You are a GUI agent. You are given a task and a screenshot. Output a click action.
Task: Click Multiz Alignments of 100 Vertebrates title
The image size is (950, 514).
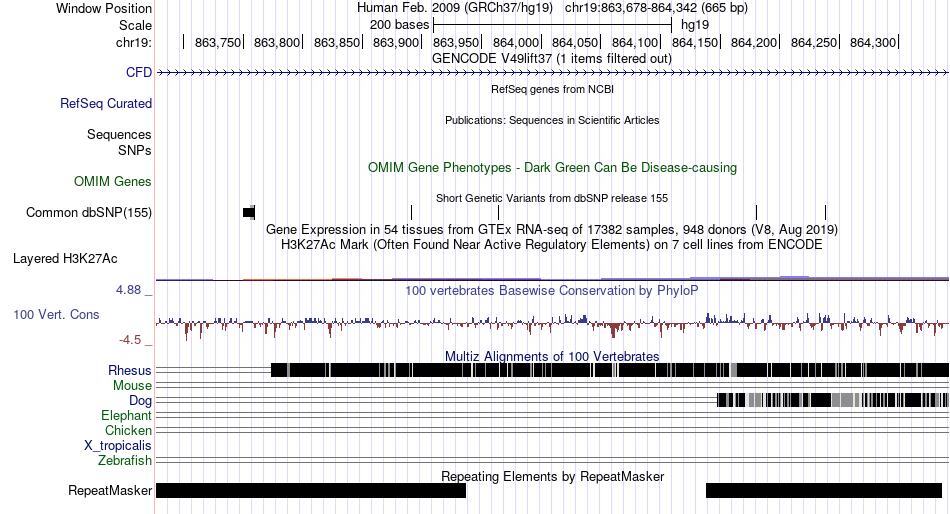pos(552,356)
